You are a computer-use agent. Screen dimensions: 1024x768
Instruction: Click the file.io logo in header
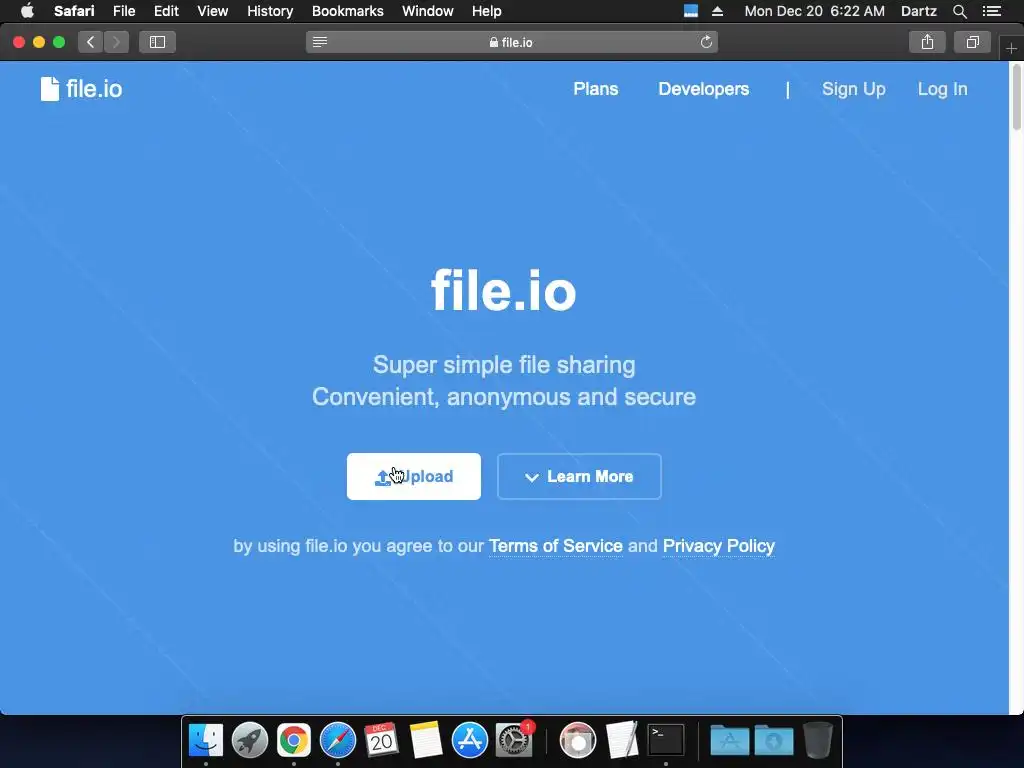[x=81, y=89]
